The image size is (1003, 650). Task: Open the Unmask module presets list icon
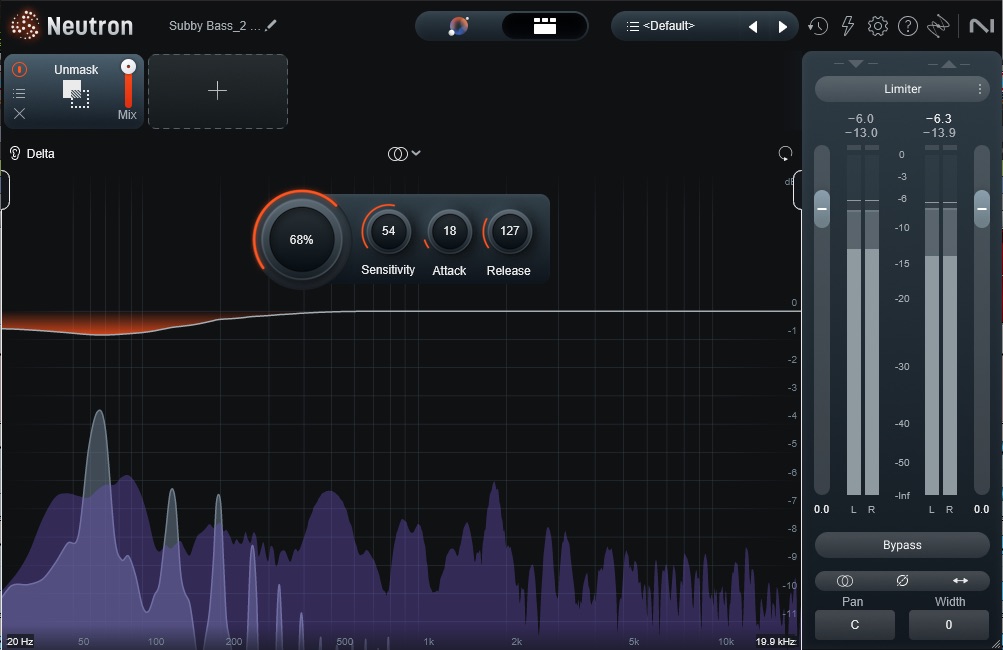(x=20, y=93)
